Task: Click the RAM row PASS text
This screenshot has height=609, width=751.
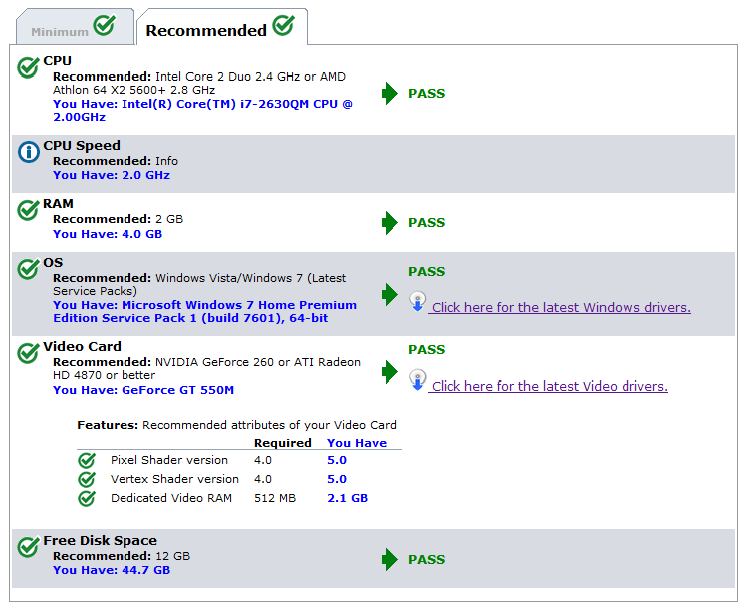Action: (x=426, y=223)
